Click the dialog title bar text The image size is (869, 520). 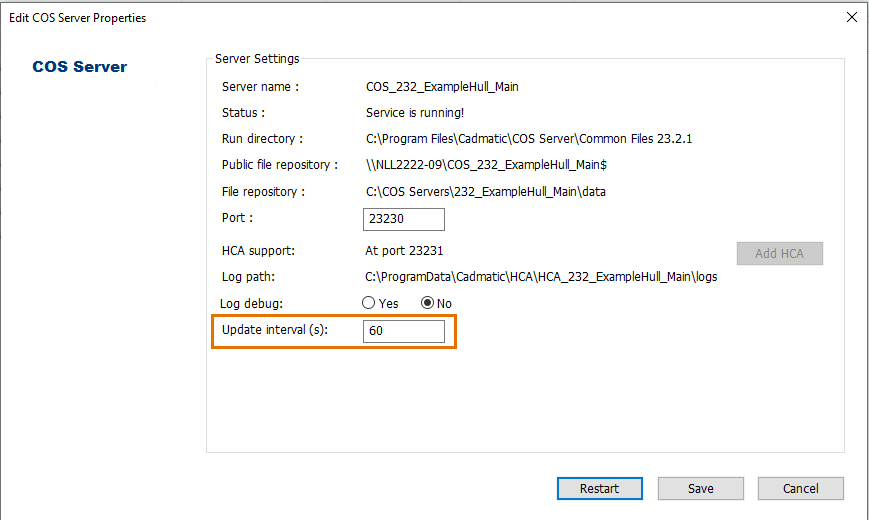pyautogui.click(x=77, y=17)
